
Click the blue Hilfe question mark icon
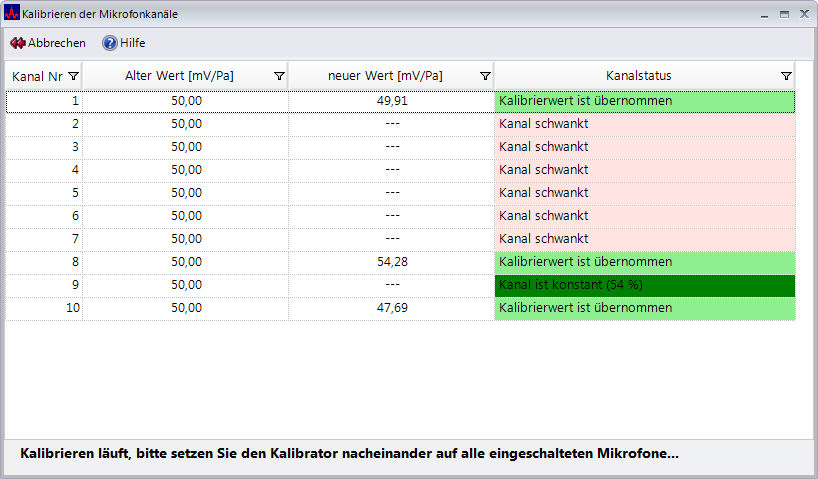tap(109, 43)
